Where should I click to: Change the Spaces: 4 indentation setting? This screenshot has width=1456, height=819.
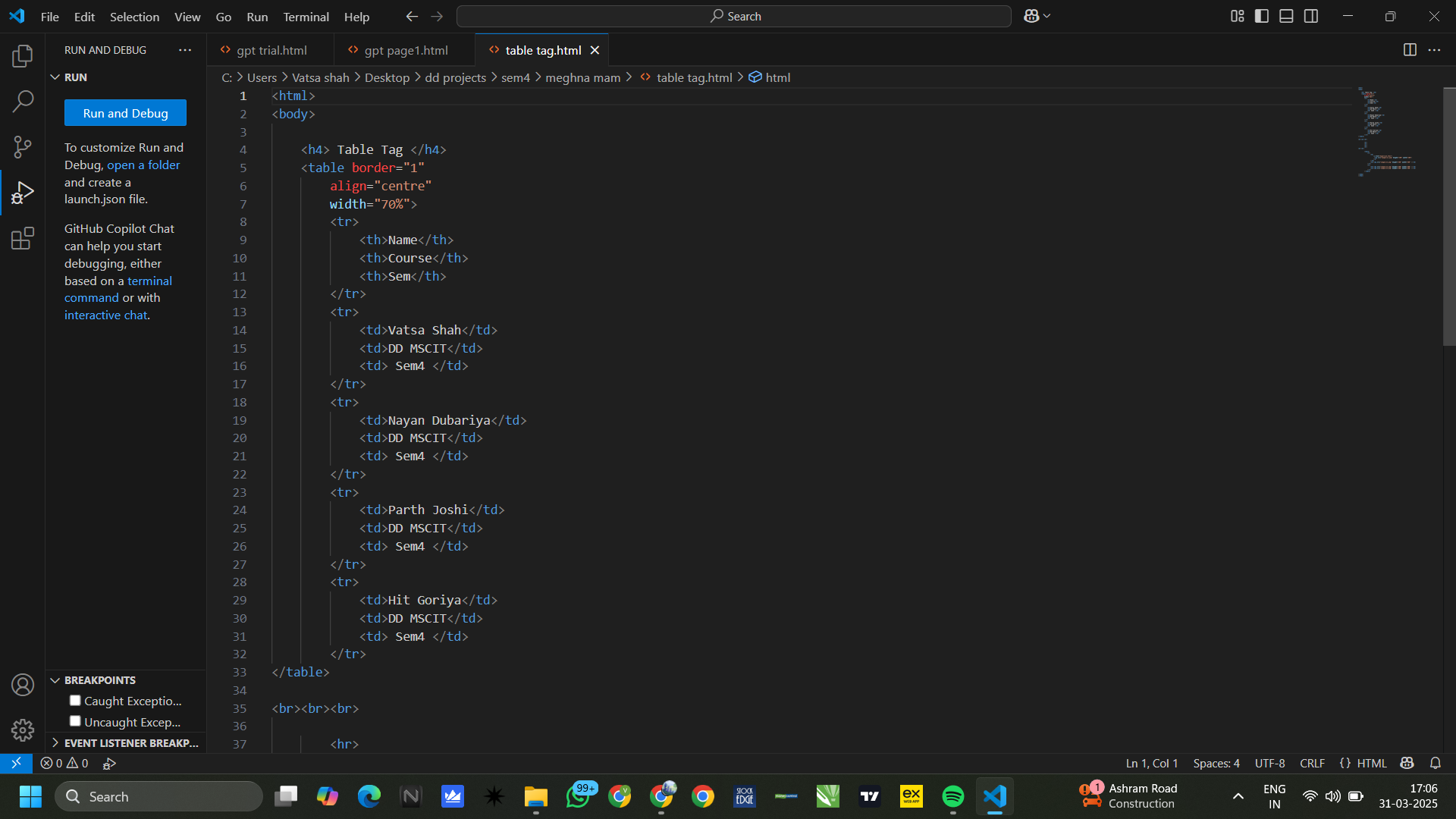pyautogui.click(x=1216, y=763)
